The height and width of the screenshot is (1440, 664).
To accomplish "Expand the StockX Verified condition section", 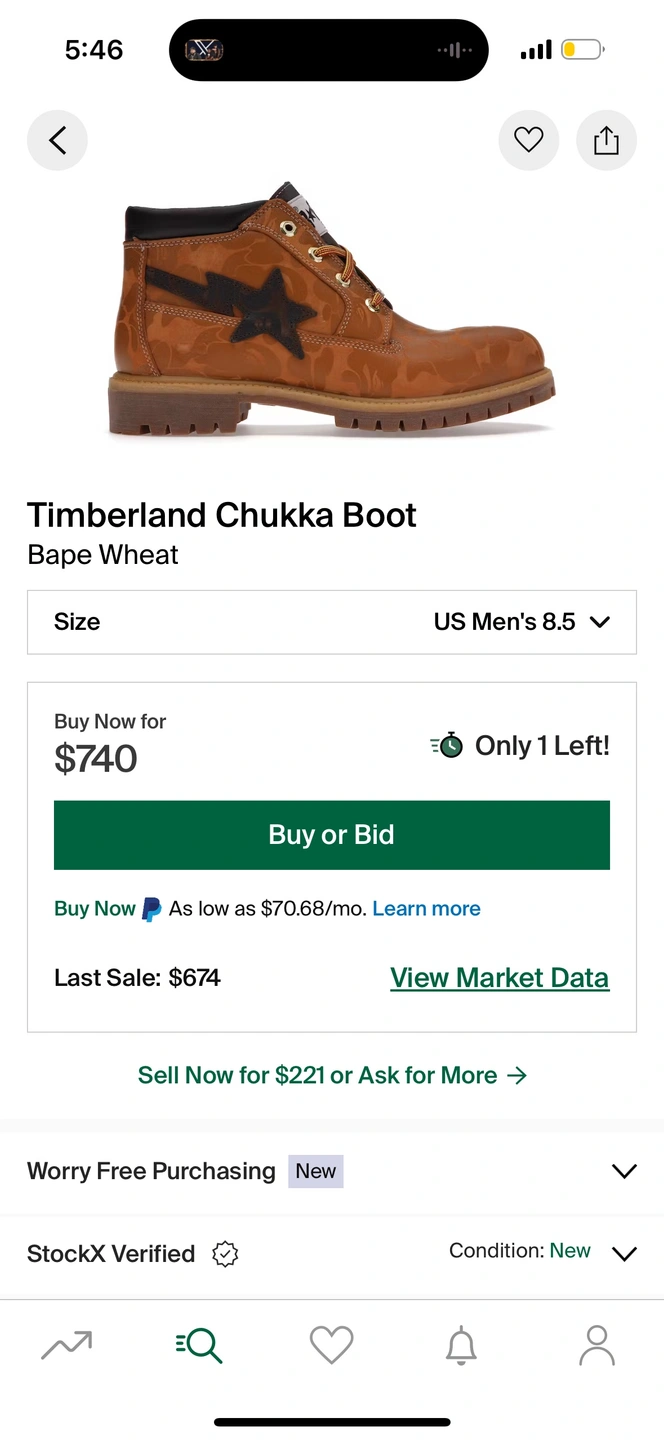I will click(x=624, y=1254).
